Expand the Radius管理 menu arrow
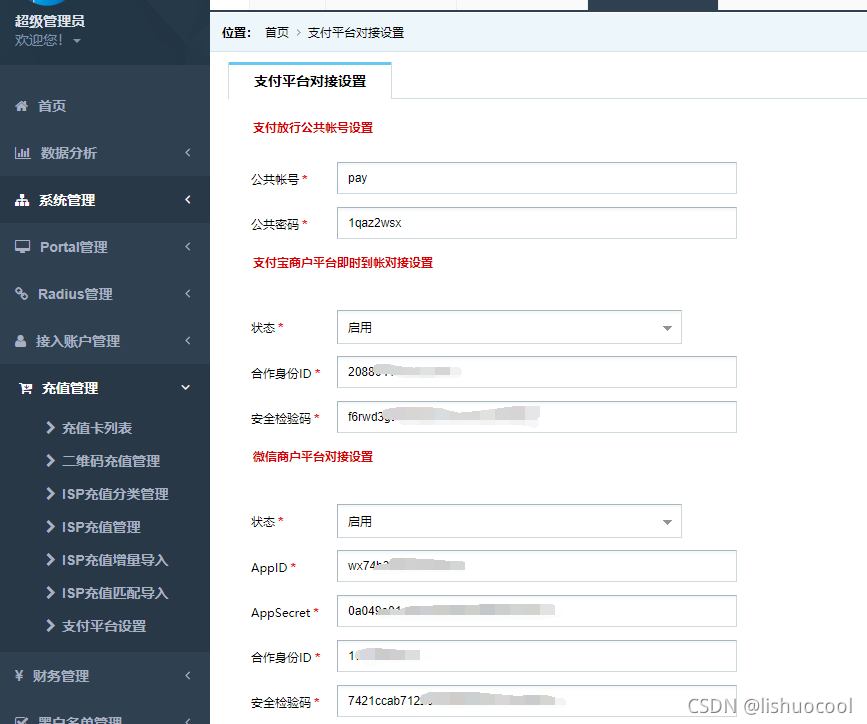 tap(188, 293)
